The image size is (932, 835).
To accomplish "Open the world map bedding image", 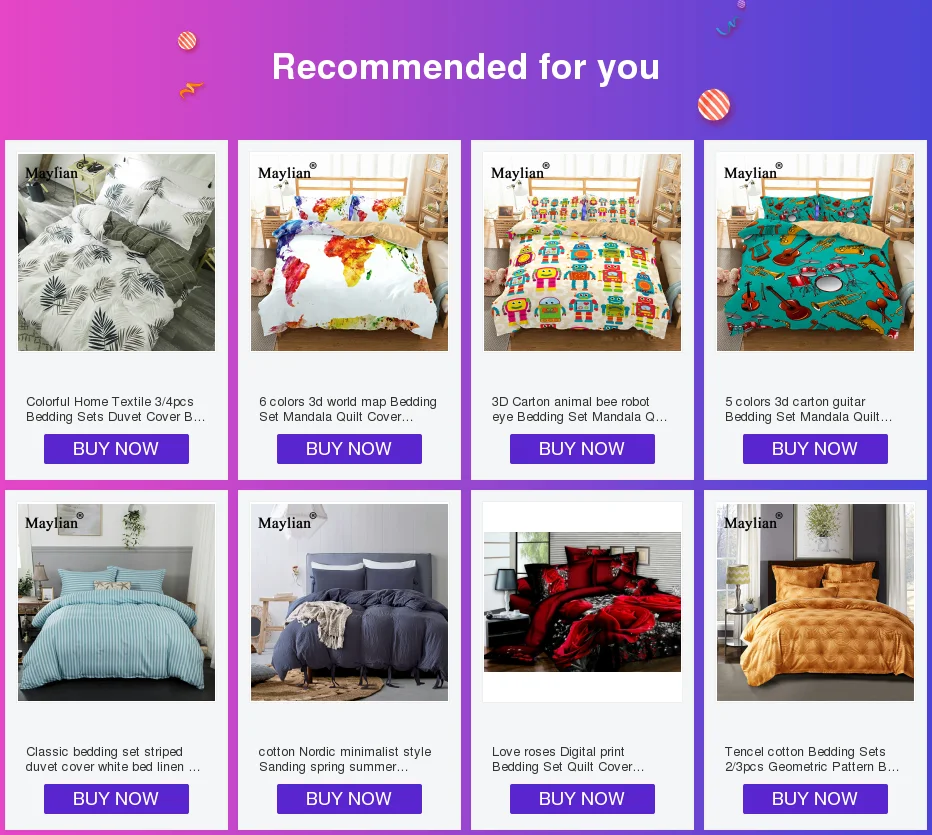I will [350, 252].
